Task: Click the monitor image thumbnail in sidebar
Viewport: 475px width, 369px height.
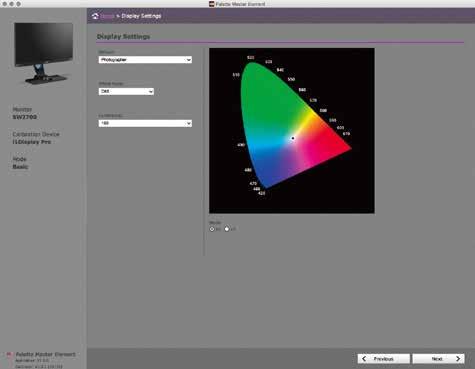Action: [43, 53]
